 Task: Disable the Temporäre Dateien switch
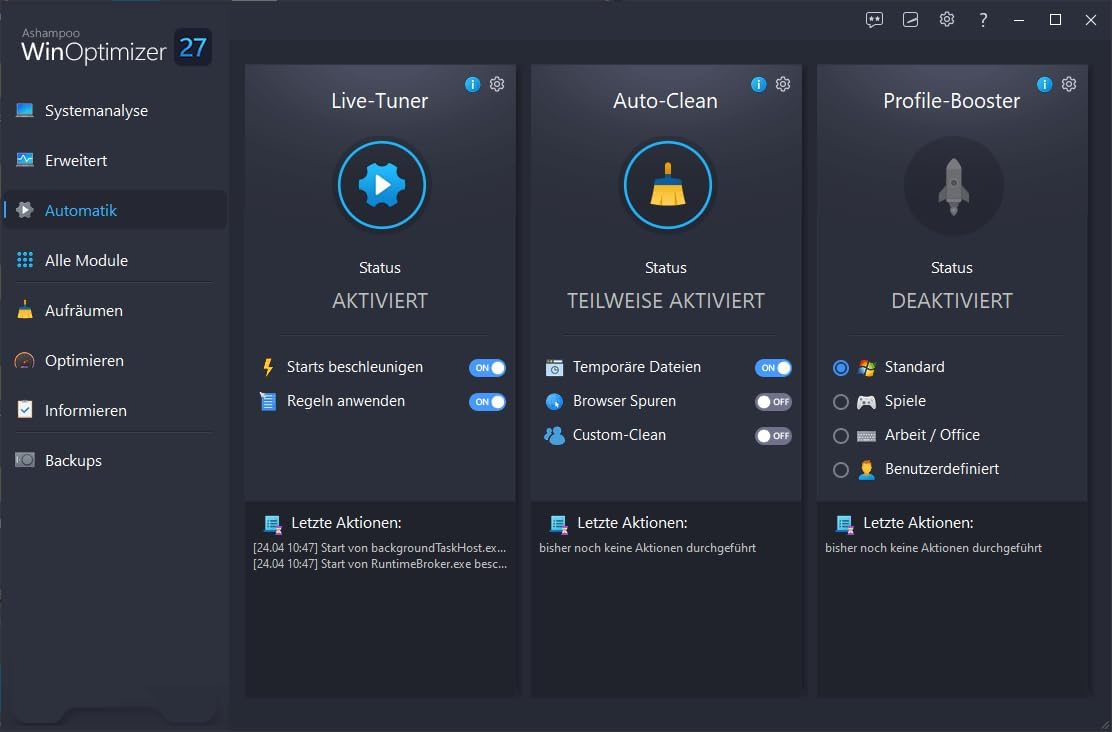coord(773,367)
